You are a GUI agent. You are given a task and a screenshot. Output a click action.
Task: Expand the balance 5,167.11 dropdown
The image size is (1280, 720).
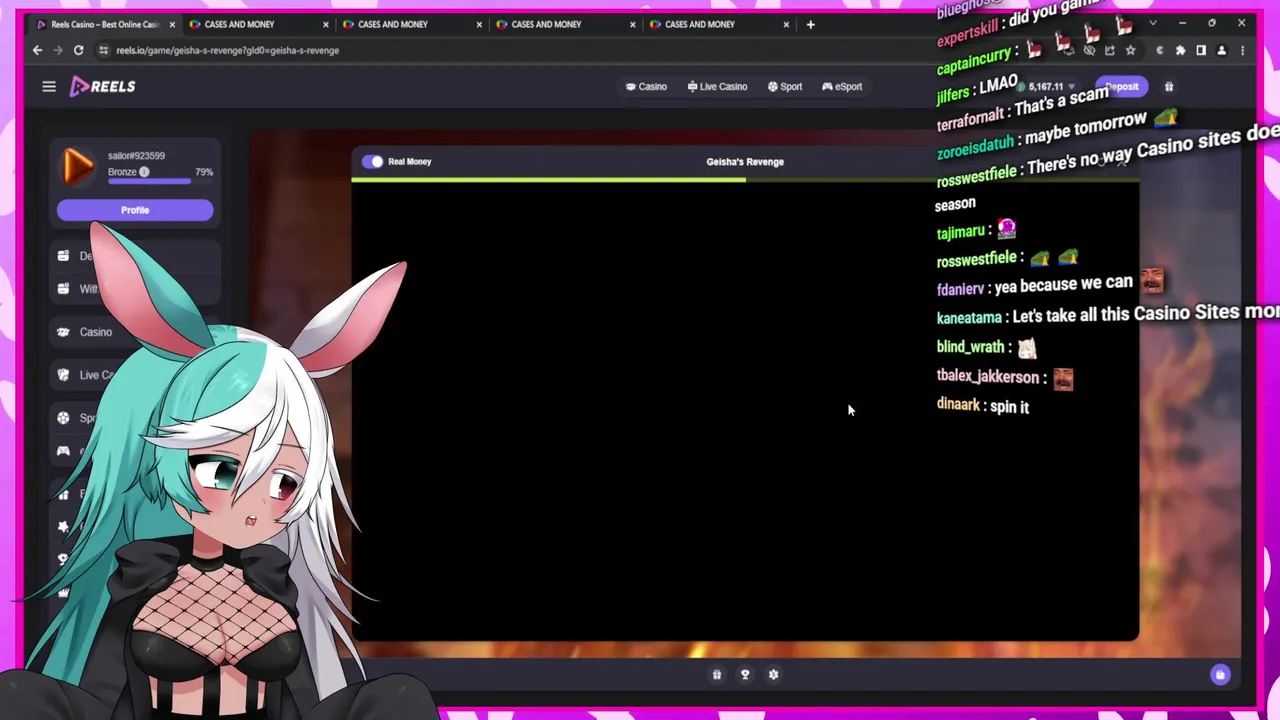click(x=1072, y=87)
